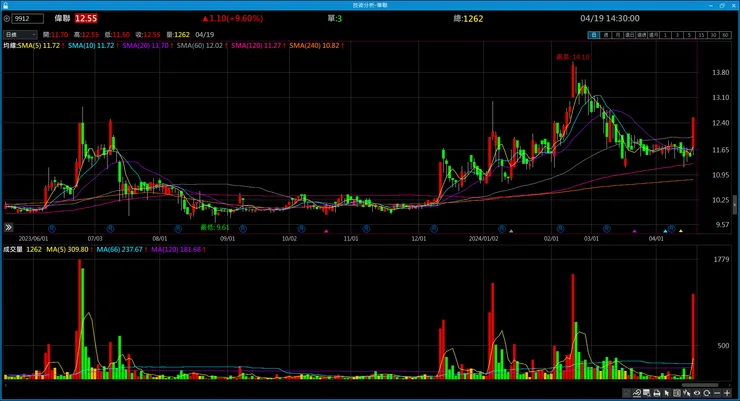
Task: Click the circular event marker near the 12/01 date
Action: [434, 229]
